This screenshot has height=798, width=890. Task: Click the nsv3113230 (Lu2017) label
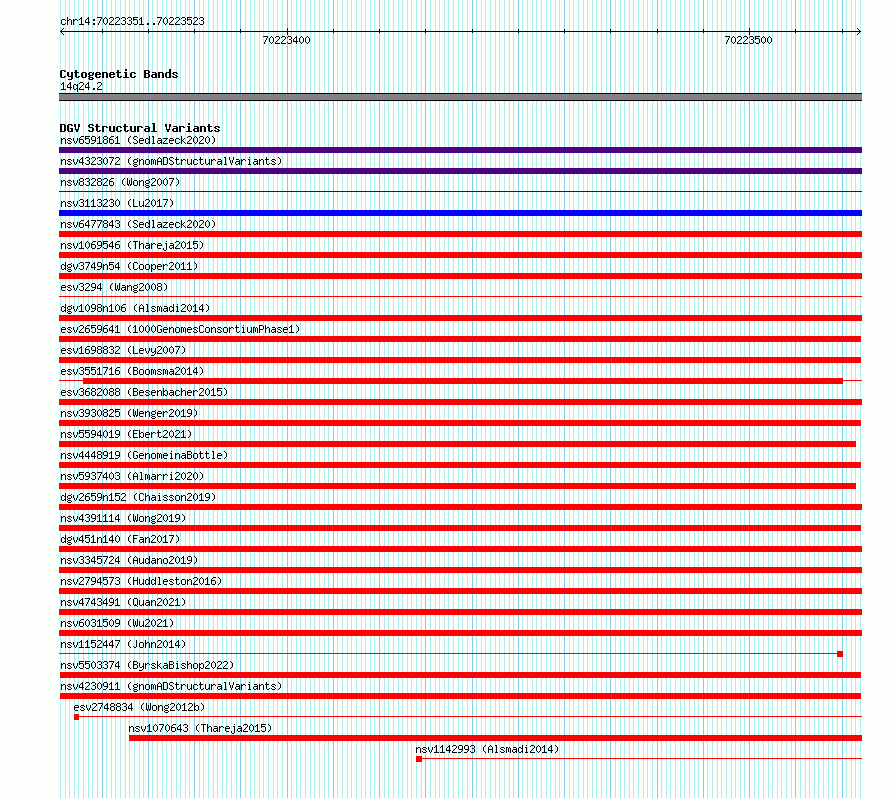click(x=117, y=203)
